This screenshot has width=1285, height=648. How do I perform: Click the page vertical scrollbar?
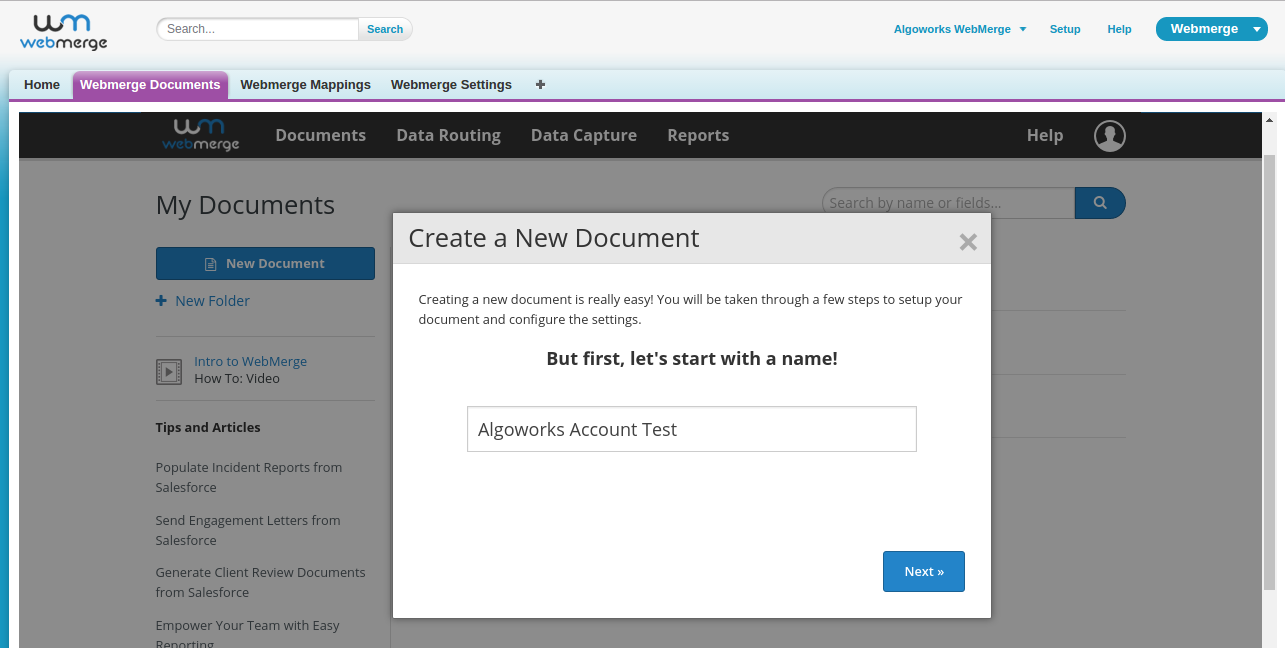click(1269, 370)
